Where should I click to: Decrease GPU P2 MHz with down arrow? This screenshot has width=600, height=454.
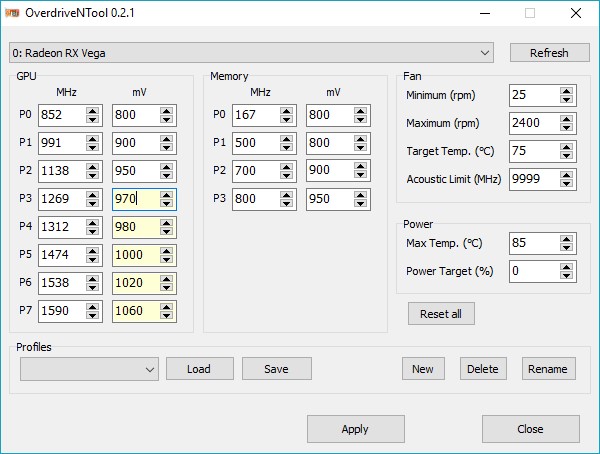(92, 175)
